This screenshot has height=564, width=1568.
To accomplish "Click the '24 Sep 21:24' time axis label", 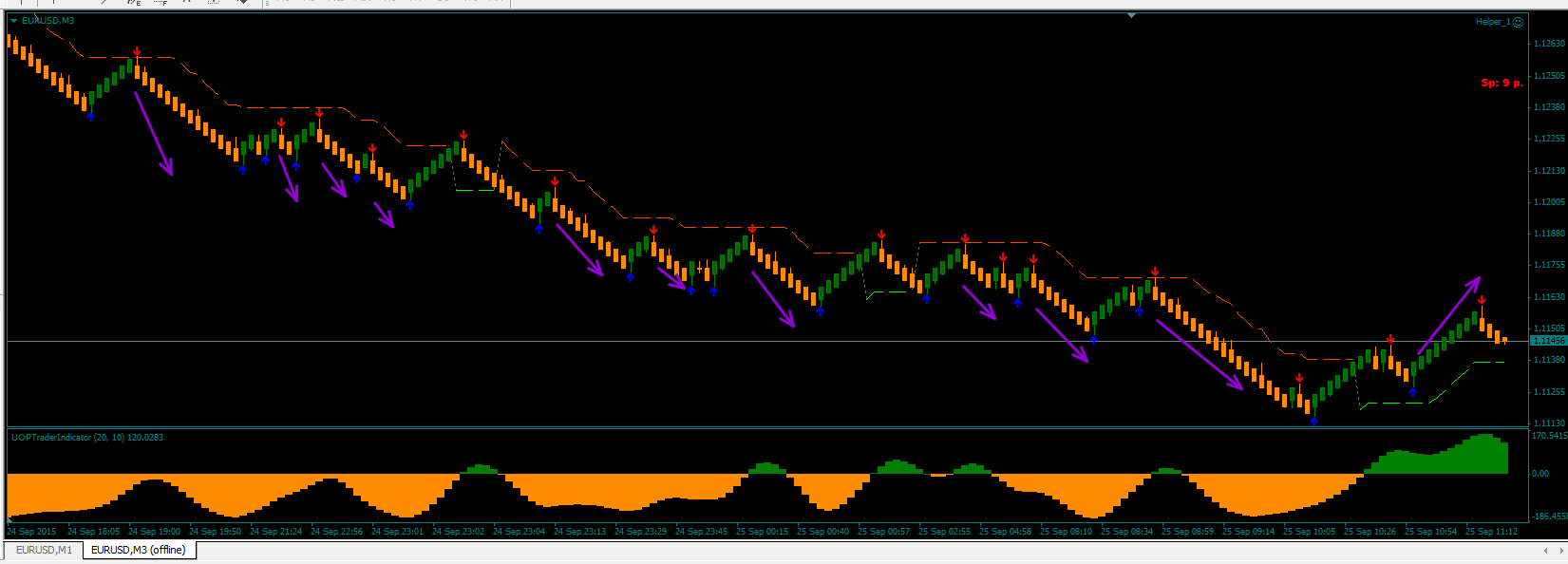I will (x=275, y=532).
